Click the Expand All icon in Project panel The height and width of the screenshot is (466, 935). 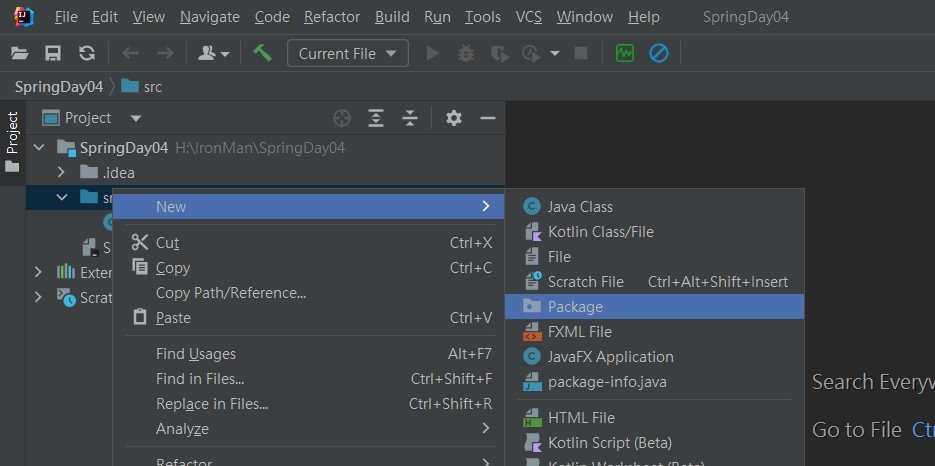[x=376, y=118]
